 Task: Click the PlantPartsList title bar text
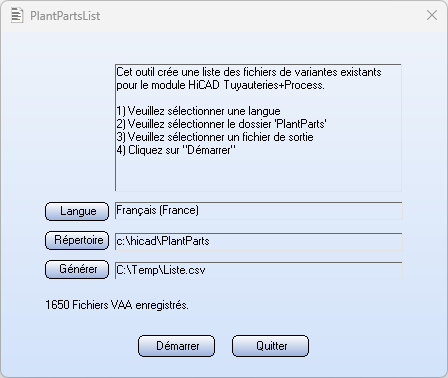pyautogui.click(x=65, y=16)
